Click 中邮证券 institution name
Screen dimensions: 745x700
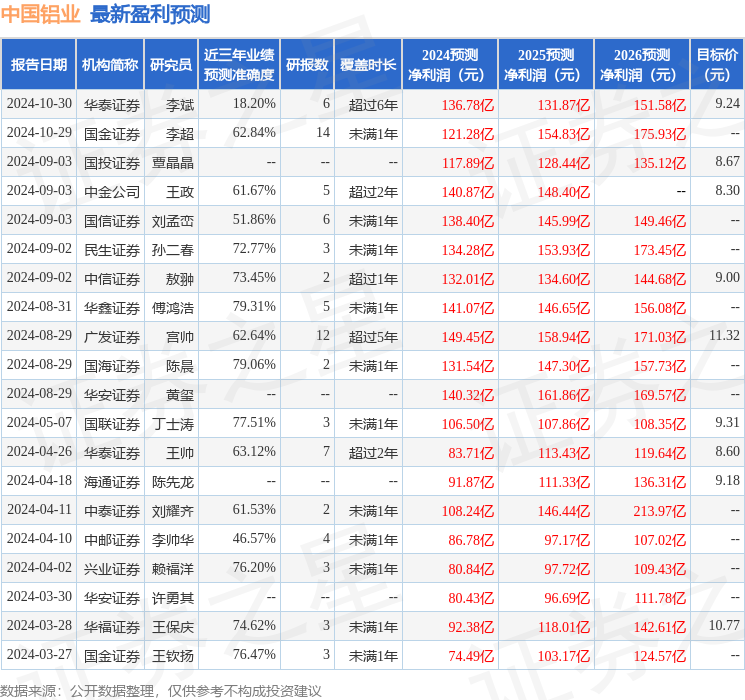(x=112, y=540)
